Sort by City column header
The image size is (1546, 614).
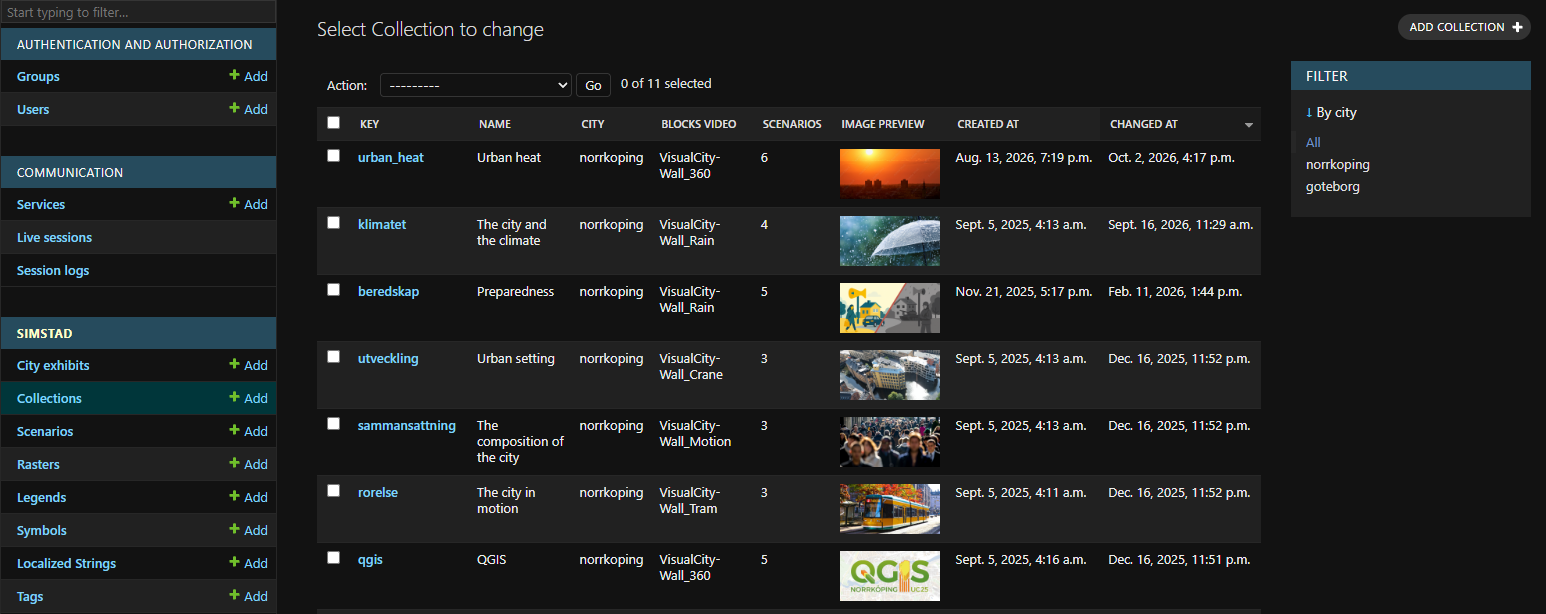(x=593, y=124)
